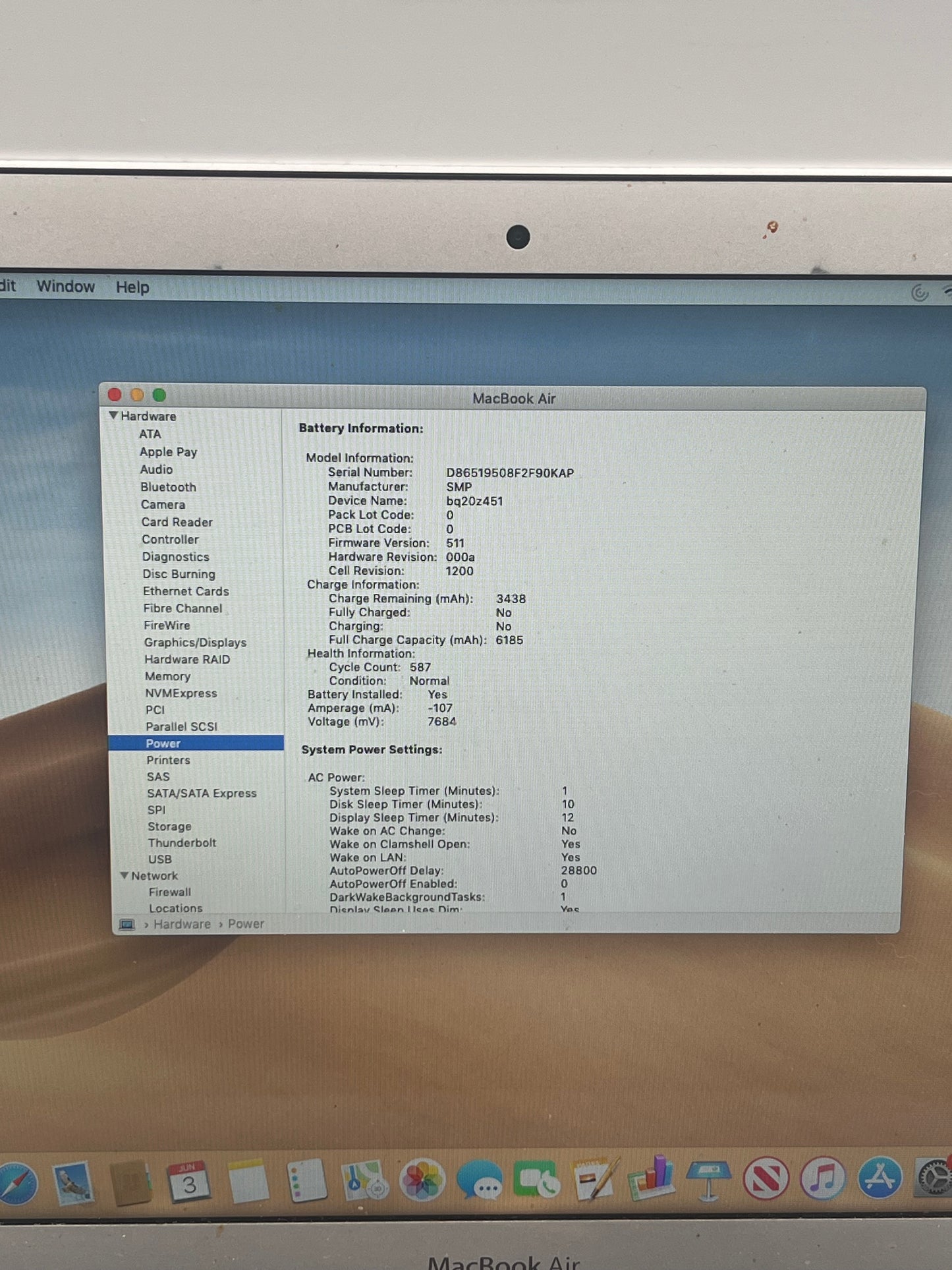This screenshot has height=1270, width=952.
Task: Select Ethernet Cards in the sidebar
Action: pos(186,592)
